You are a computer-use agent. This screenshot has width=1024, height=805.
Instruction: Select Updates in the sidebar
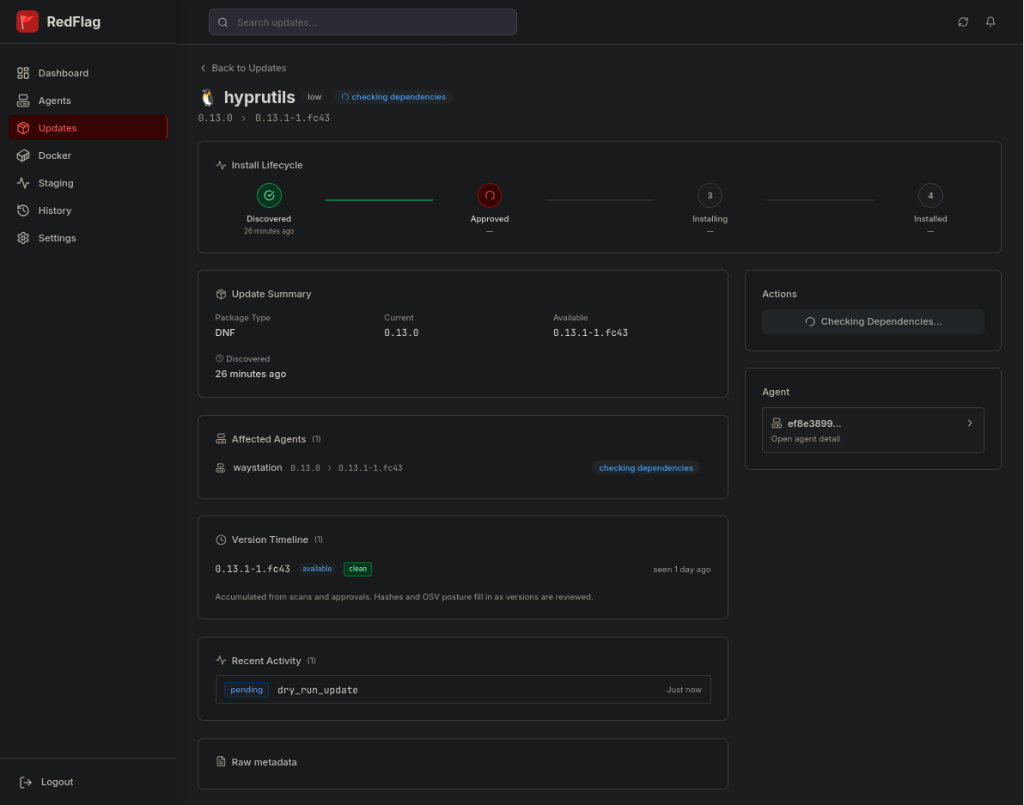point(88,128)
